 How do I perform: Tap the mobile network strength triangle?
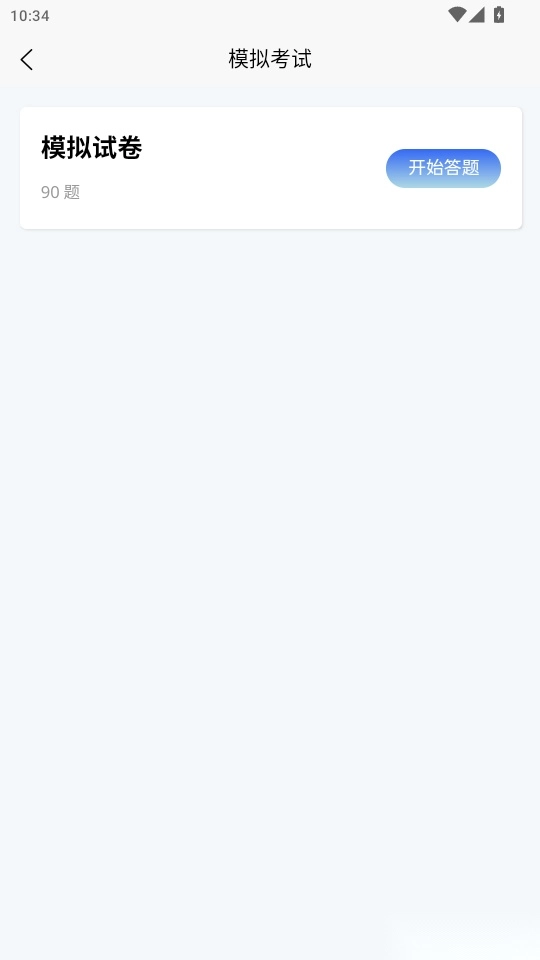click(x=477, y=15)
